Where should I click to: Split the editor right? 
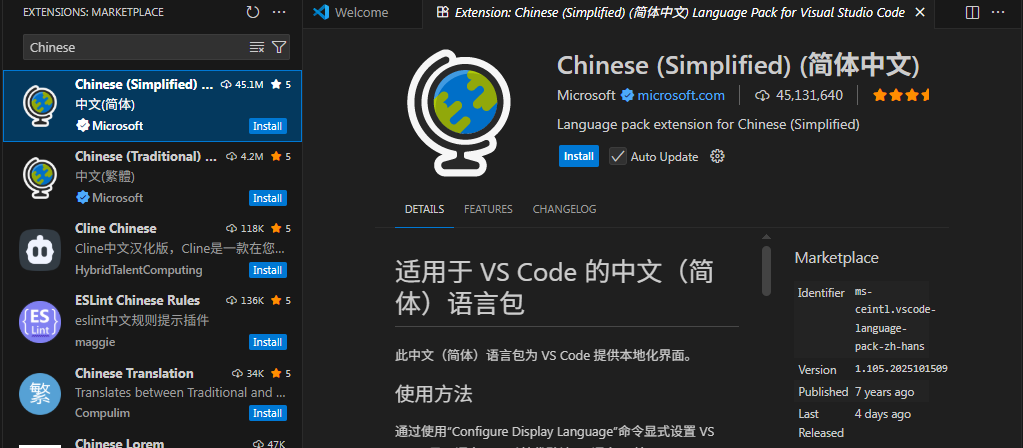click(972, 12)
